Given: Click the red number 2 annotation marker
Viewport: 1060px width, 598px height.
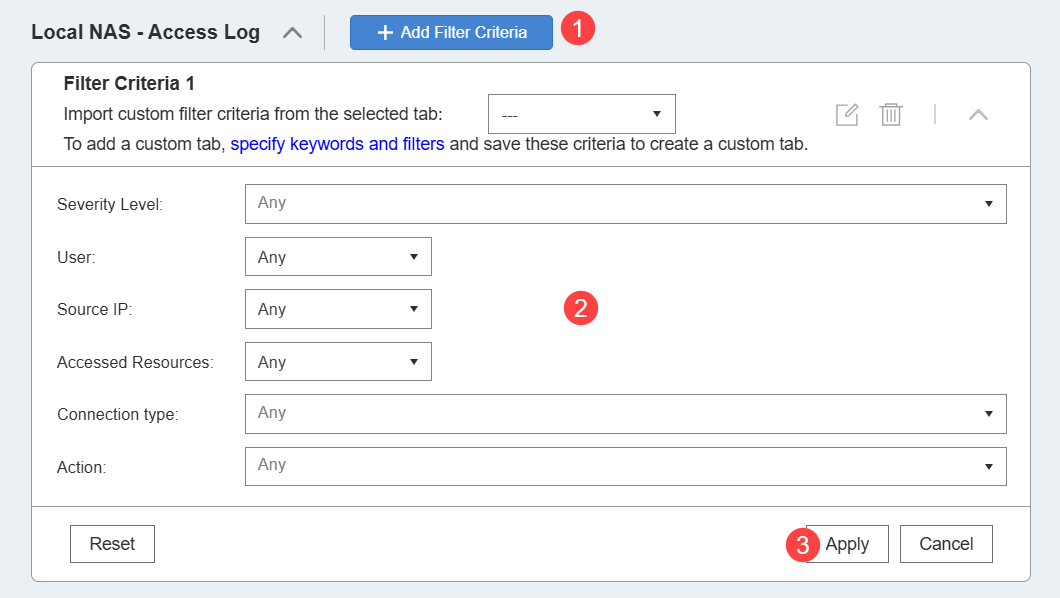Looking at the screenshot, I should click(581, 308).
